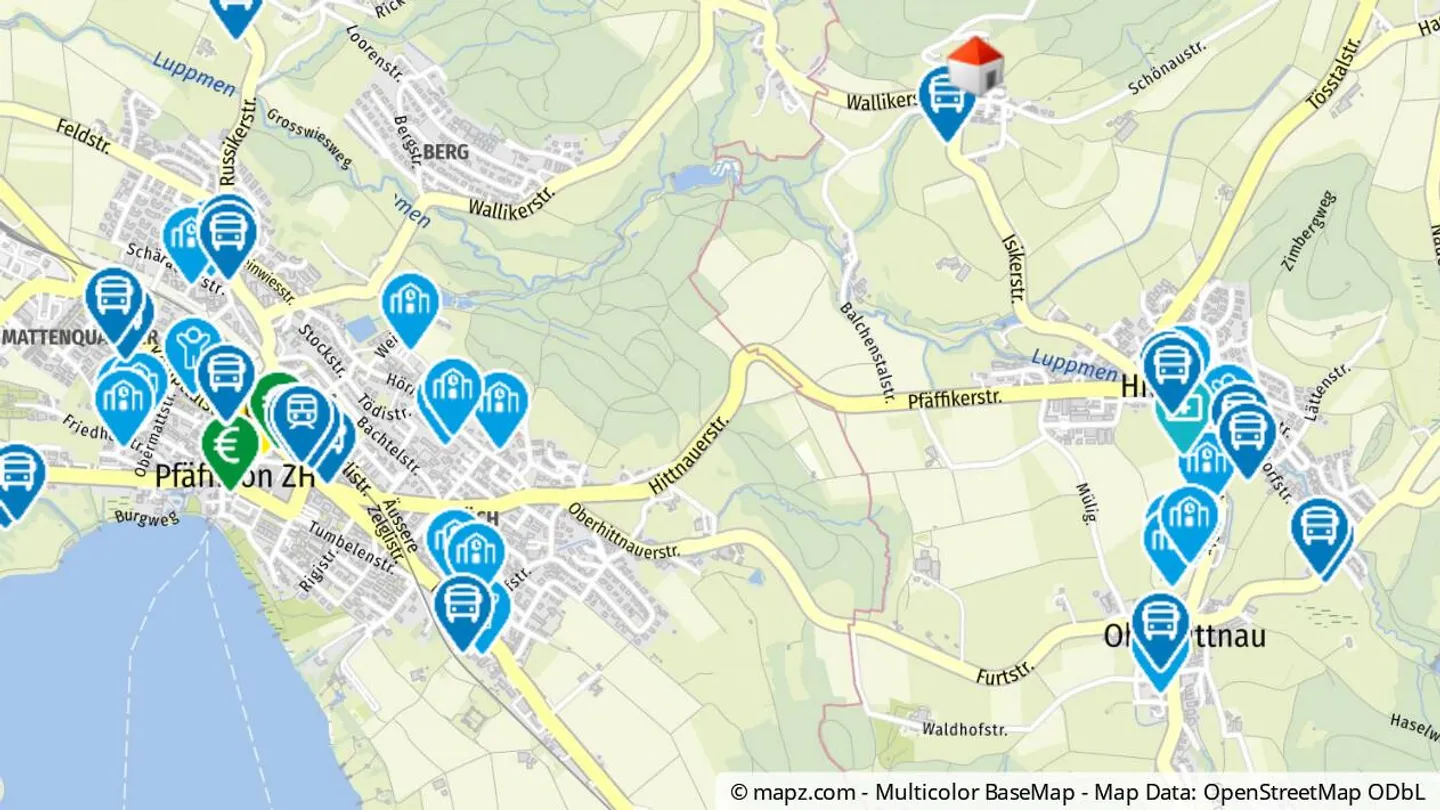Open the school marker above Friedhofstr.

[124, 401]
